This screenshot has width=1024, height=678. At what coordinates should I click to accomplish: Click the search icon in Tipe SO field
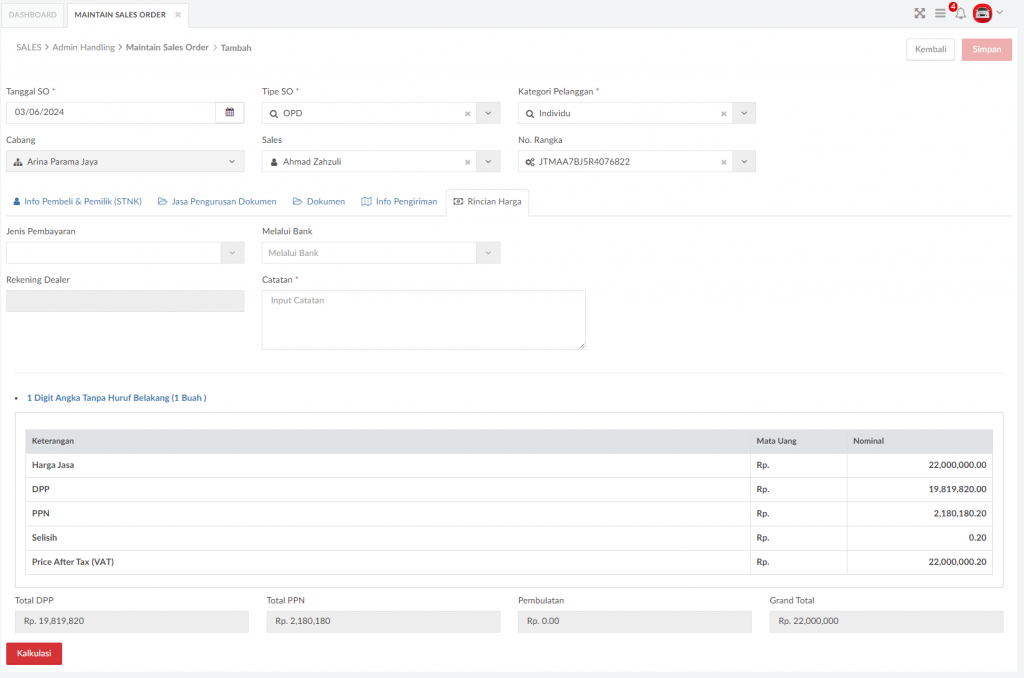coord(274,114)
